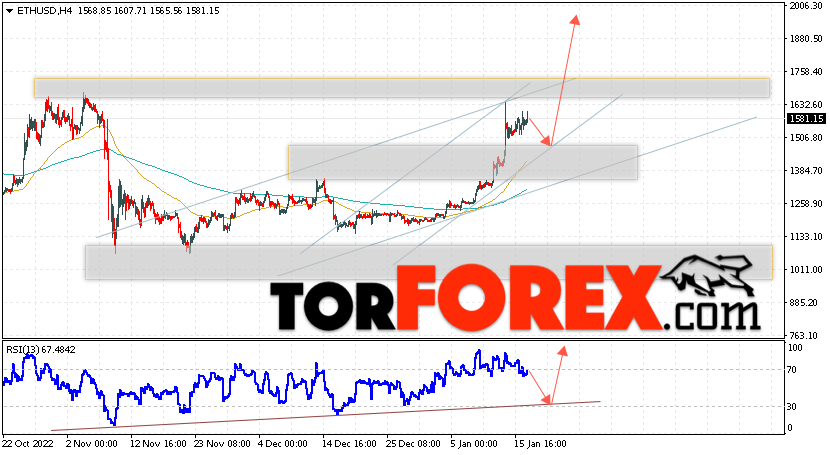Select the RSI(13) 67.4842 indicator label
This screenshot has width=830, height=455.
(x=41, y=350)
